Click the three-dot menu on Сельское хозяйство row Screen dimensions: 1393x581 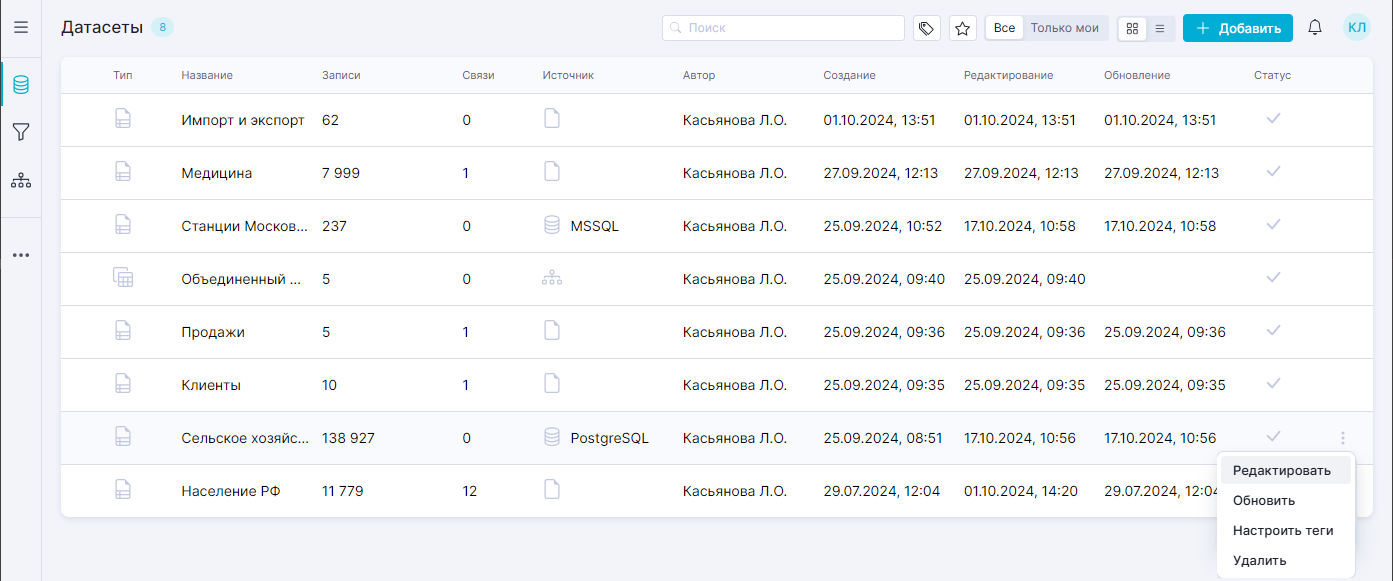point(1342,438)
